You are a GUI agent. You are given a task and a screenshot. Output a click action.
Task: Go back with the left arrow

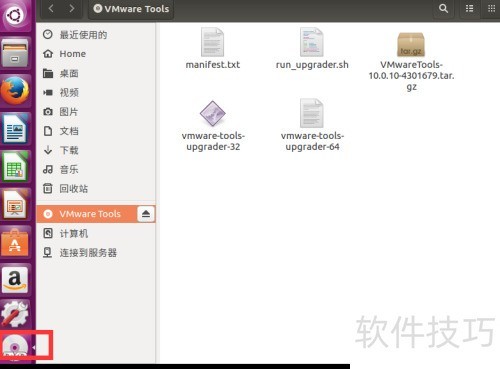click(x=51, y=8)
